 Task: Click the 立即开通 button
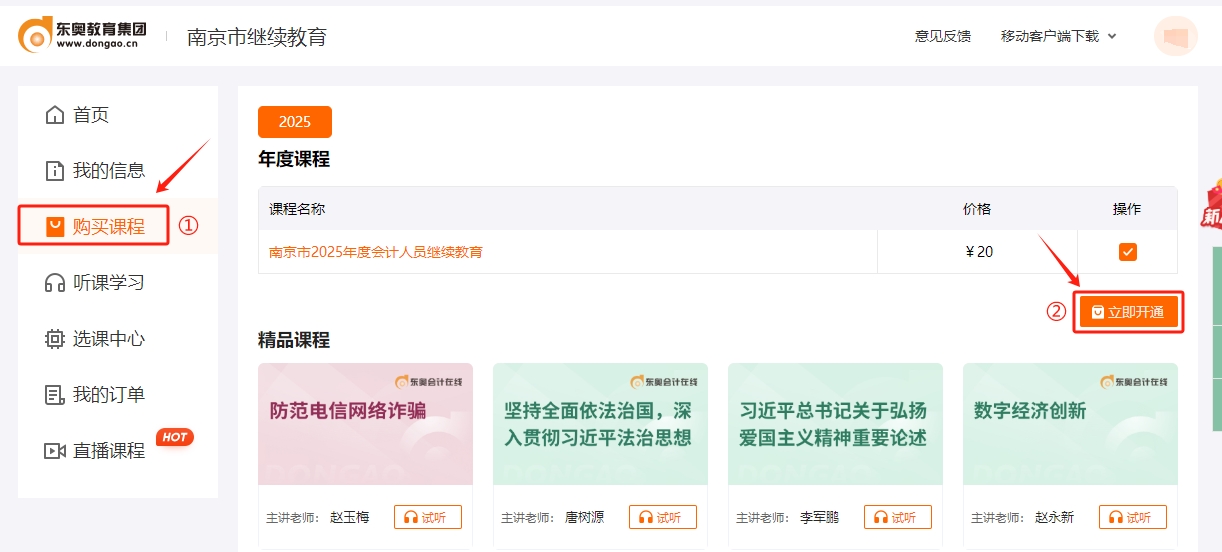tap(1129, 312)
